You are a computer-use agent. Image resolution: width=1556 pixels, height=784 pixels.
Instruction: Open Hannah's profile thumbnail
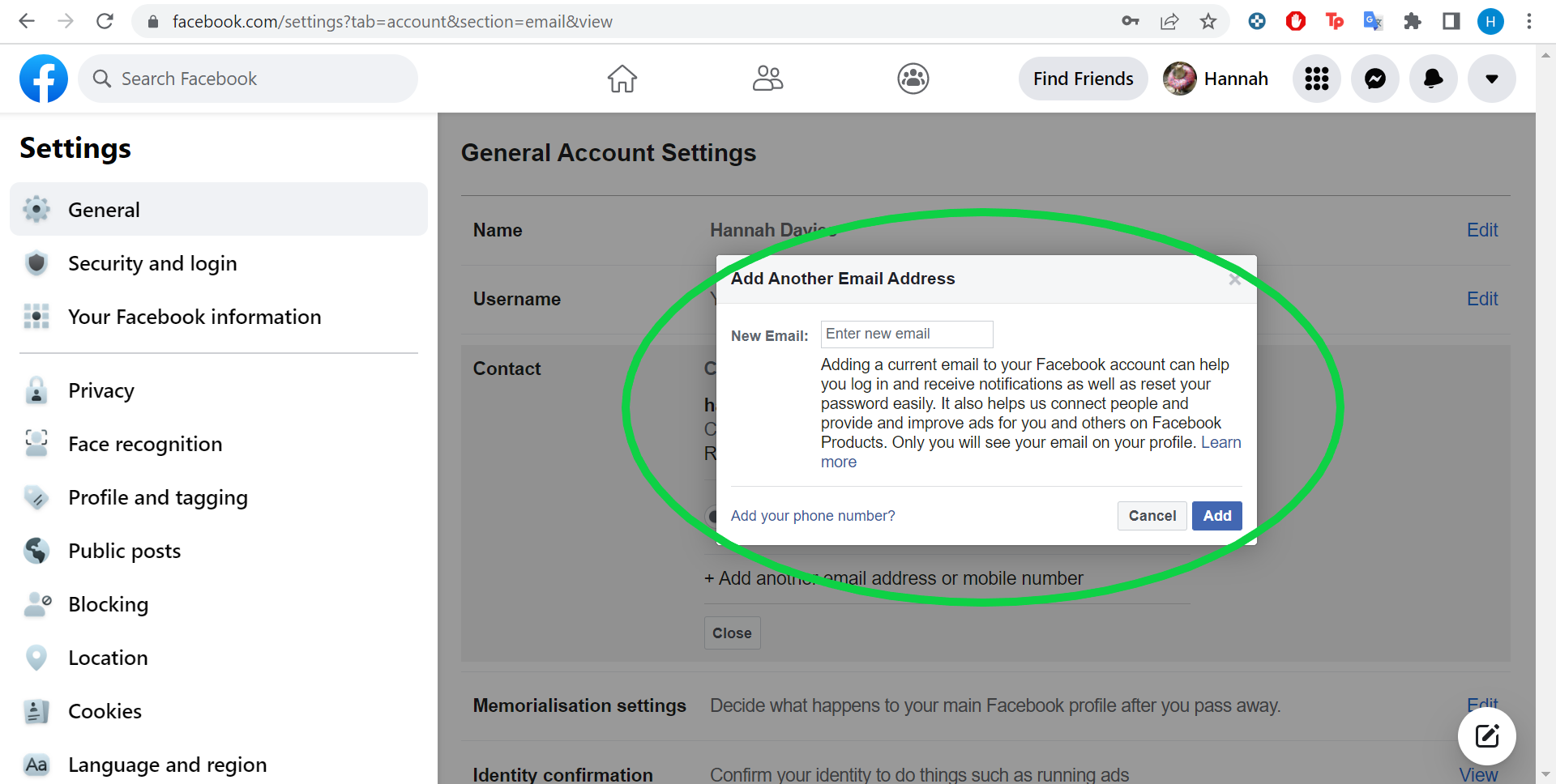coord(1180,79)
